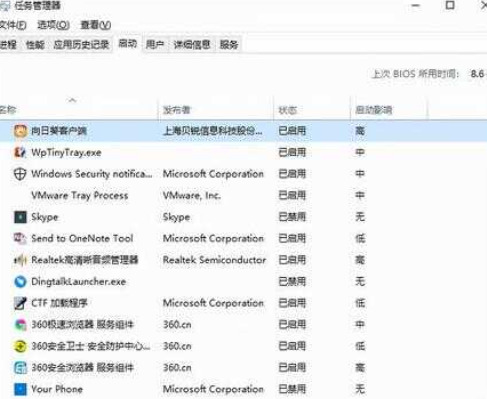Click the Skype row icon

(x=20, y=217)
